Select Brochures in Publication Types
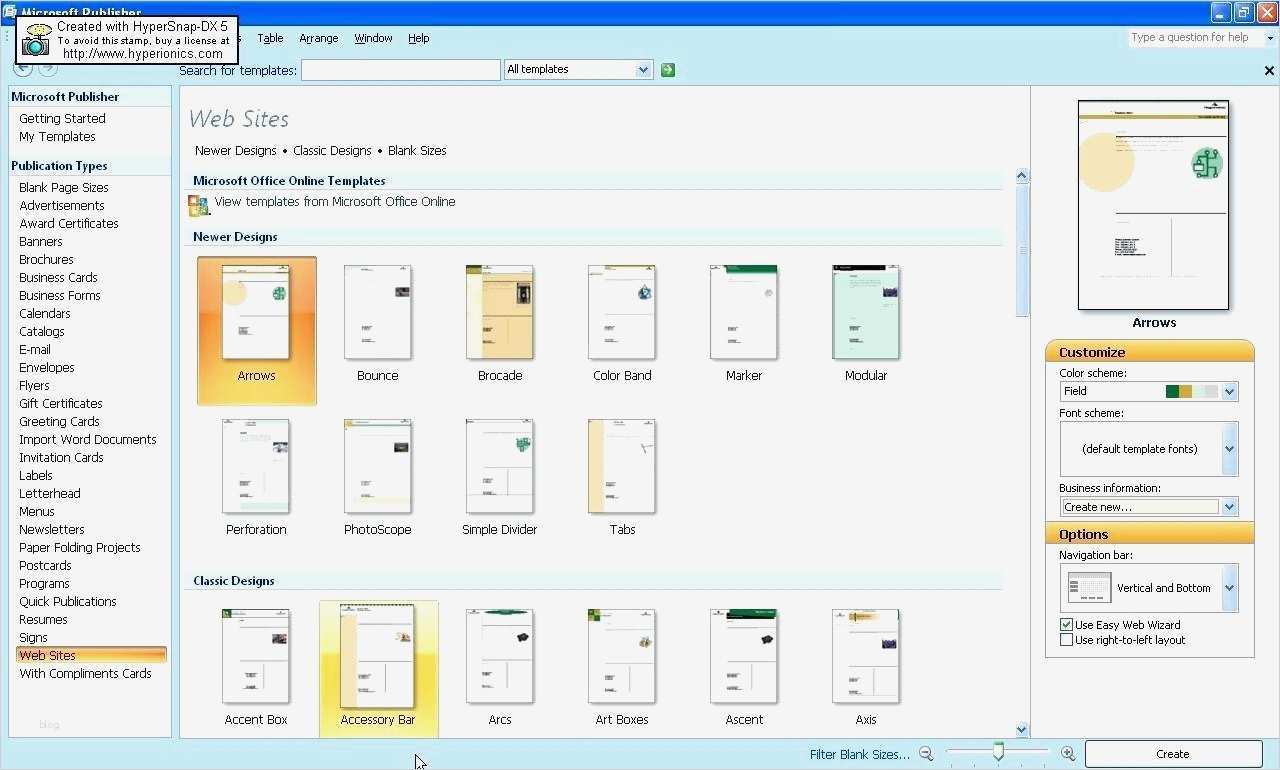This screenshot has height=770, width=1280. (46, 260)
